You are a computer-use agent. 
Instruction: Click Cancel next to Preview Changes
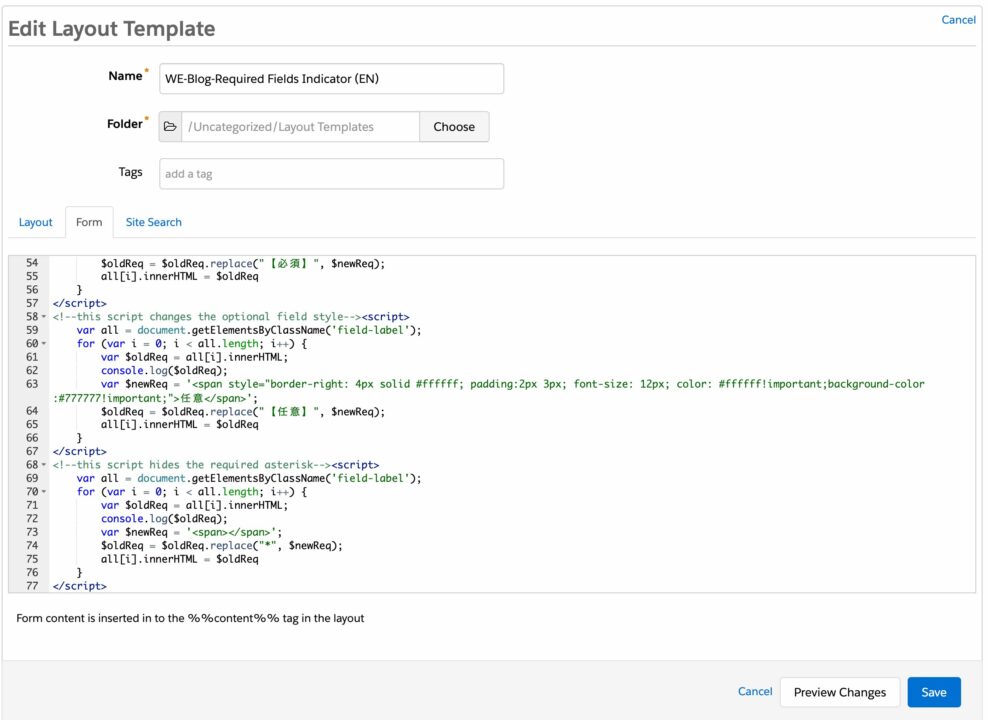(755, 691)
